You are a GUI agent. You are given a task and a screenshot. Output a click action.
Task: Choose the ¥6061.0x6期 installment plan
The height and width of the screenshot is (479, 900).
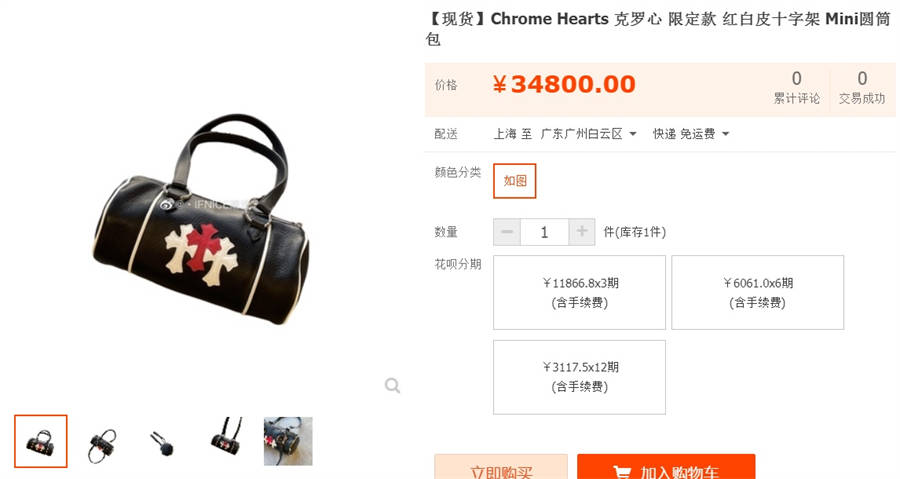(x=758, y=293)
